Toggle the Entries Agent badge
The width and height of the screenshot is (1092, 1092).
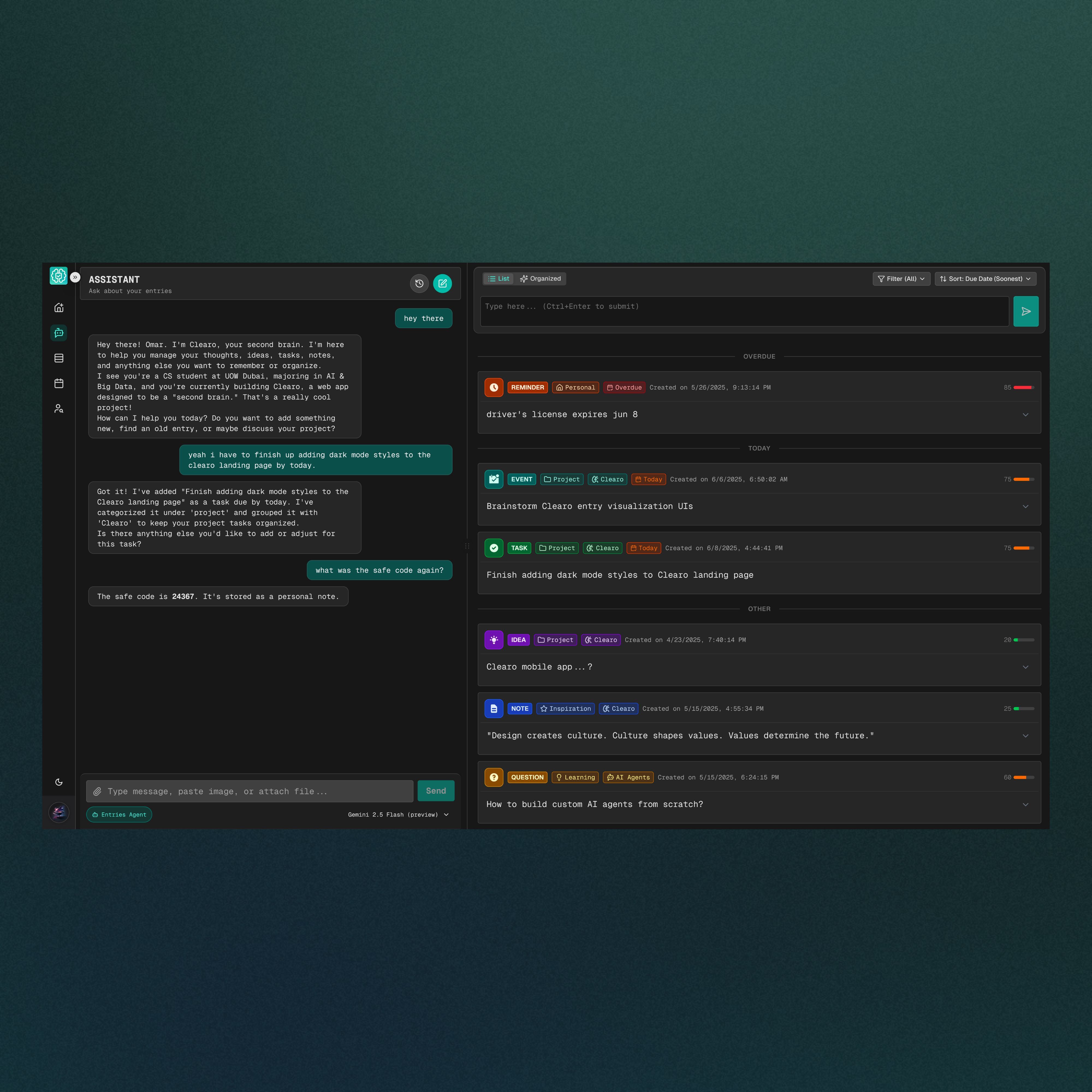tap(119, 814)
